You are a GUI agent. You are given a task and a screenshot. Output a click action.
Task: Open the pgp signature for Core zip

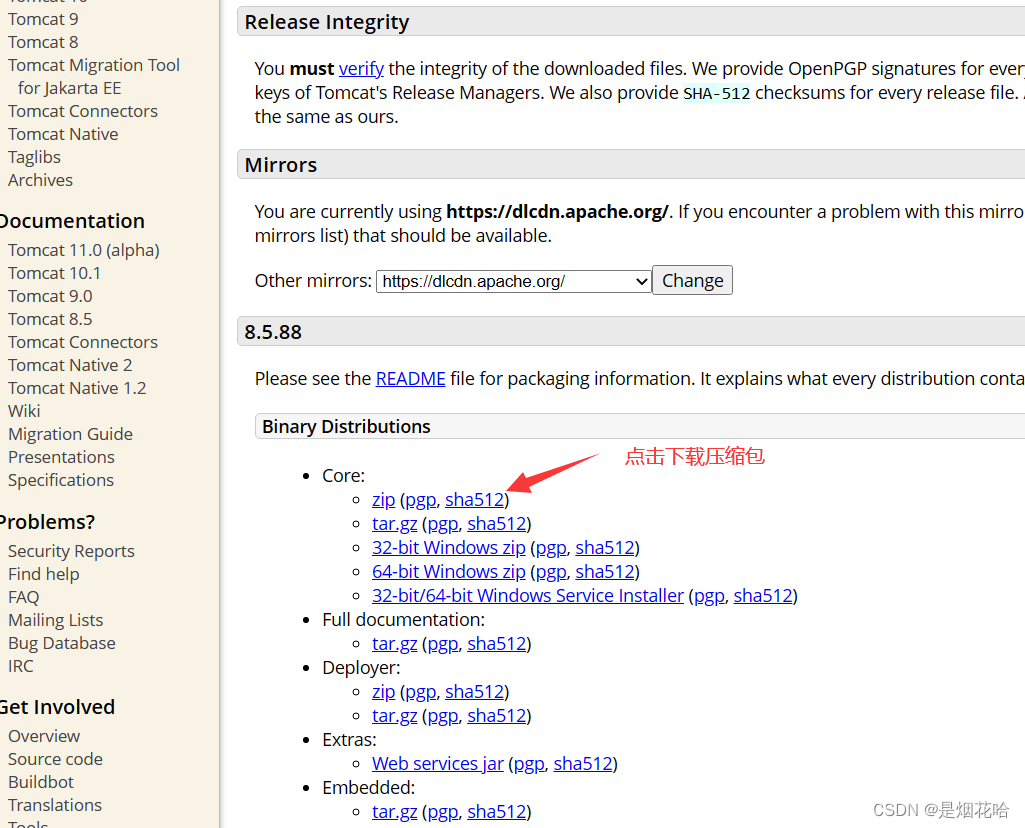click(x=420, y=500)
